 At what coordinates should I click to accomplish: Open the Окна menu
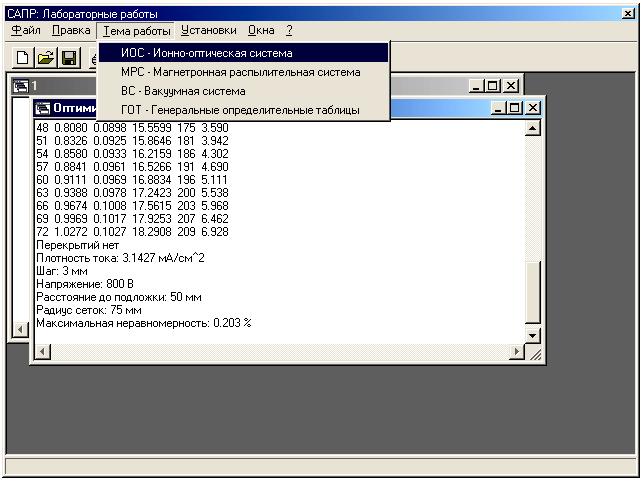(x=261, y=31)
